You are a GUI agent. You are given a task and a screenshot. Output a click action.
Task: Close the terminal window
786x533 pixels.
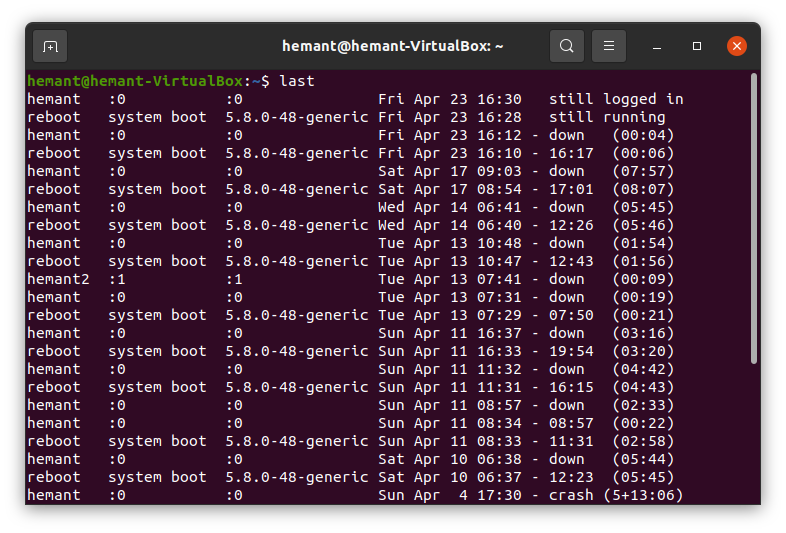pyautogui.click(x=736, y=46)
